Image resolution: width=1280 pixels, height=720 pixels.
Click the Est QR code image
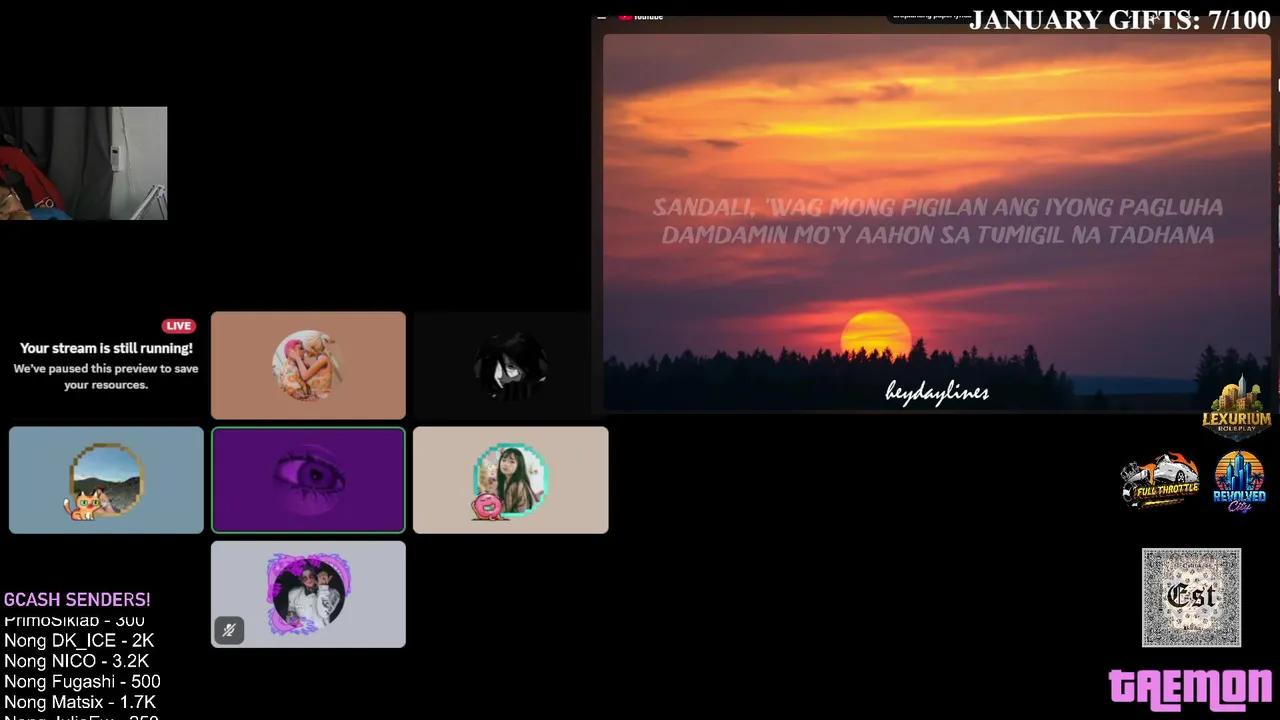[x=1192, y=597]
